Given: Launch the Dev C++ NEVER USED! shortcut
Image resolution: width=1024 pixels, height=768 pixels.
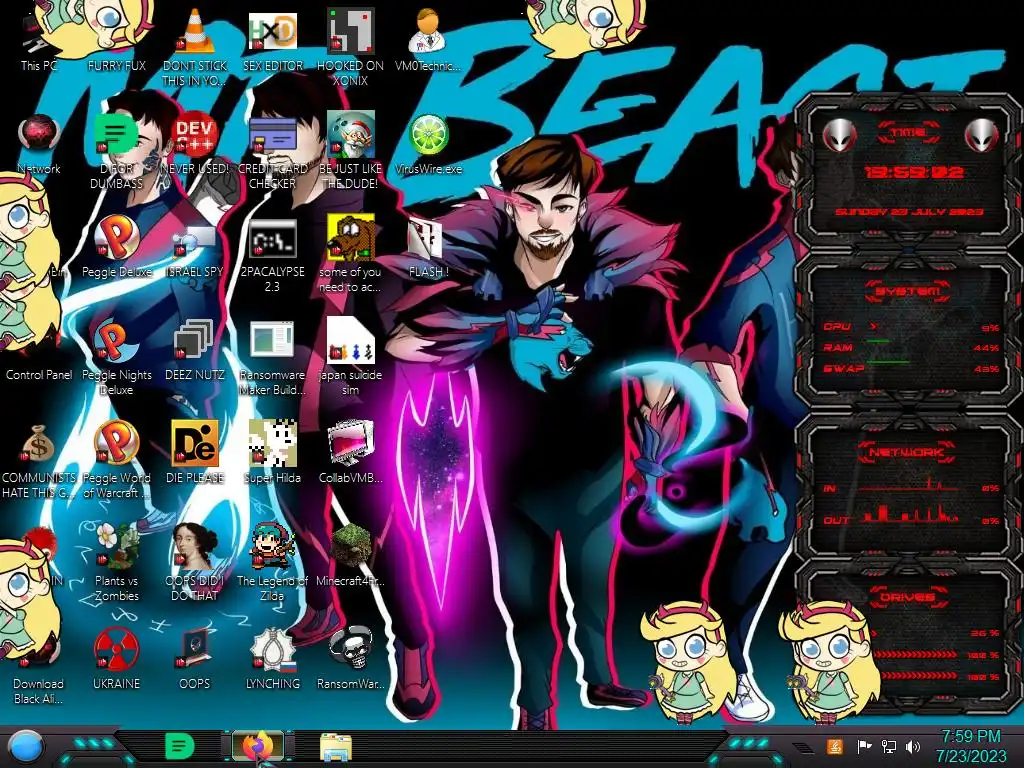Looking at the screenshot, I should [195, 135].
